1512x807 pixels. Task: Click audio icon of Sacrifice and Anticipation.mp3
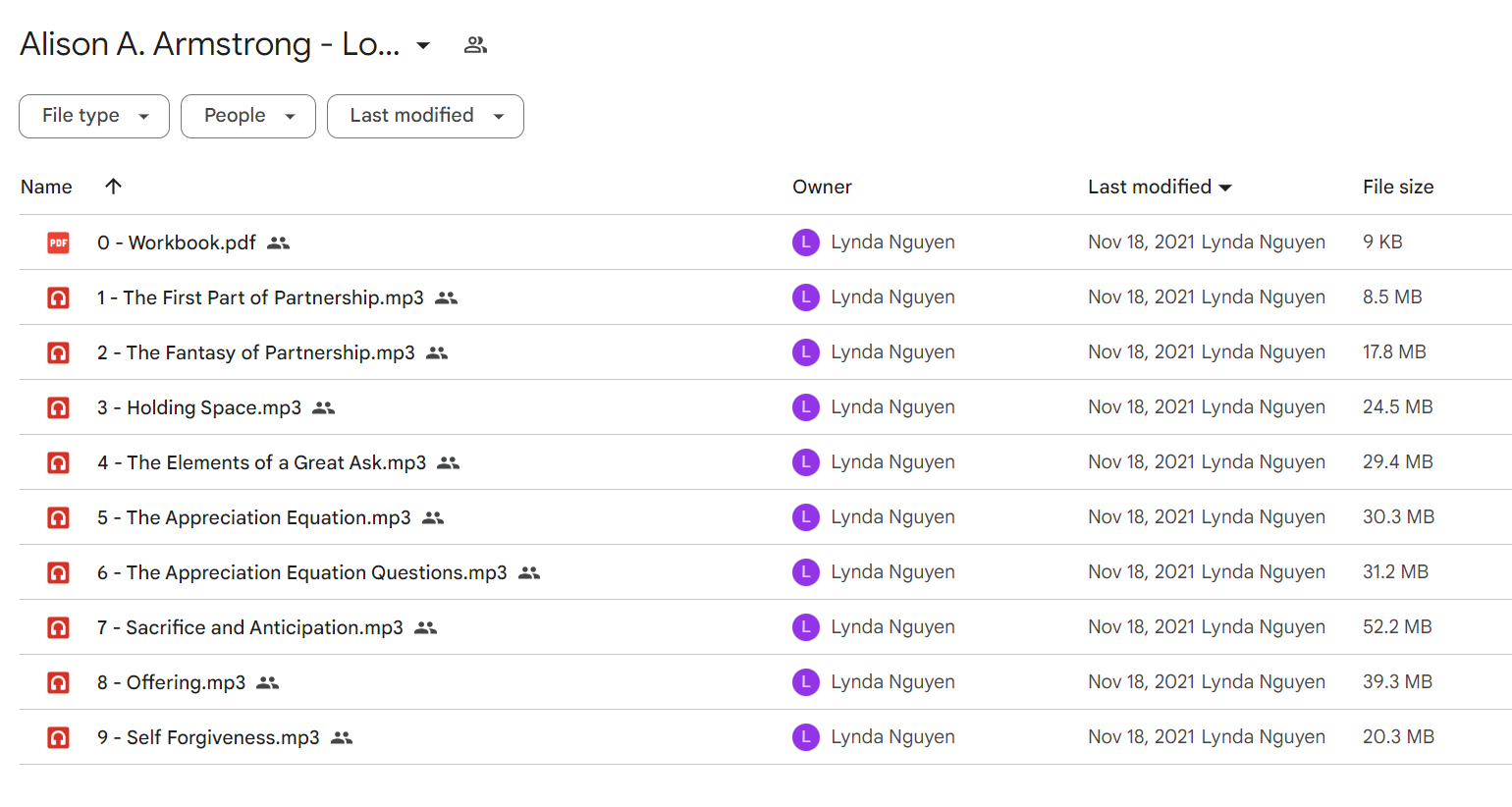(59, 627)
